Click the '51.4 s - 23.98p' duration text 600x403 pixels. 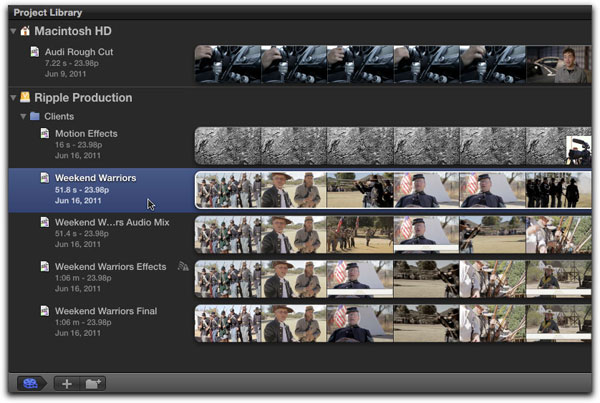coord(82,233)
